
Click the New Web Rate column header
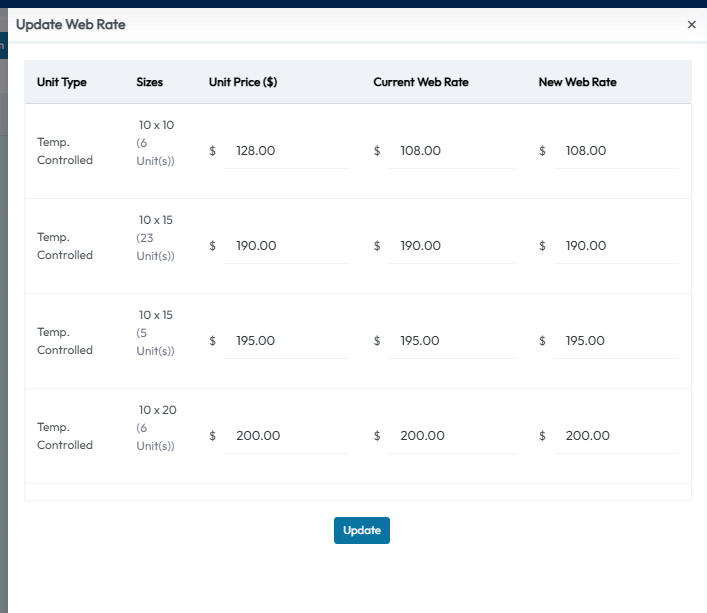click(x=577, y=82)
